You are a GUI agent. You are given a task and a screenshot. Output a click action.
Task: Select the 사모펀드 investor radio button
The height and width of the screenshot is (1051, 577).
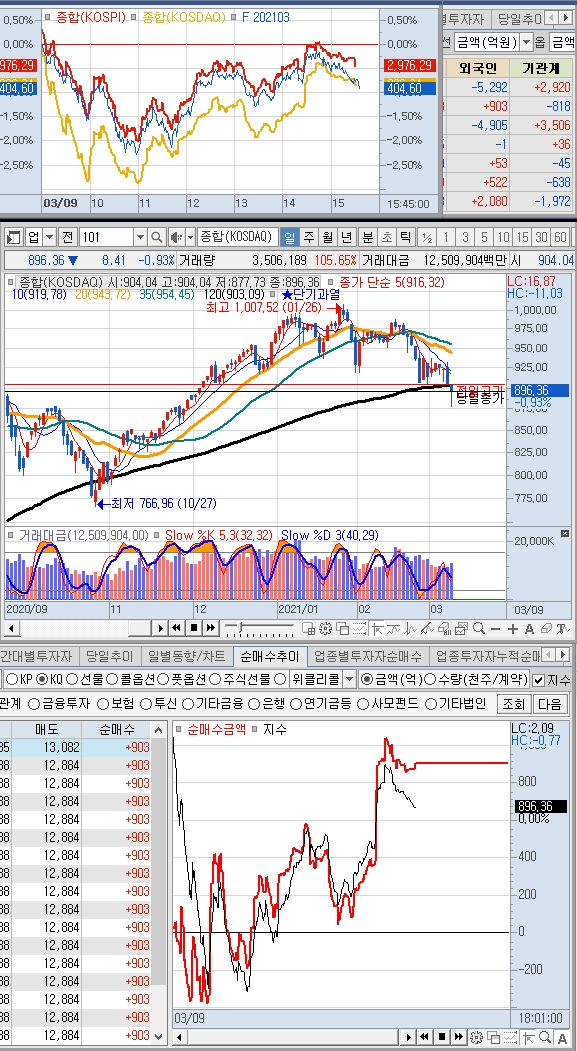[363, 704]
